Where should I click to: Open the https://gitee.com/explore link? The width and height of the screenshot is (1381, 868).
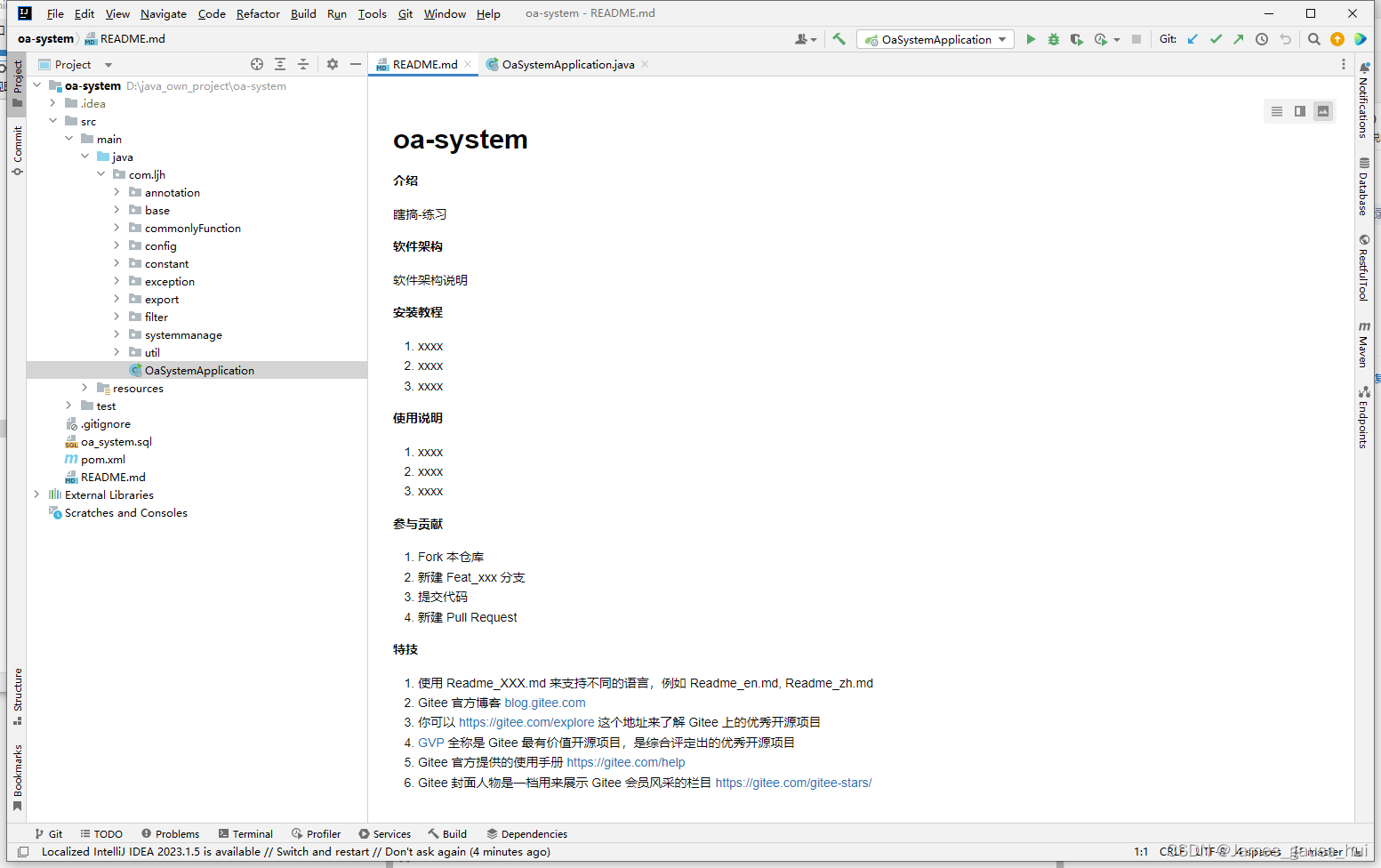coord(526,722)
